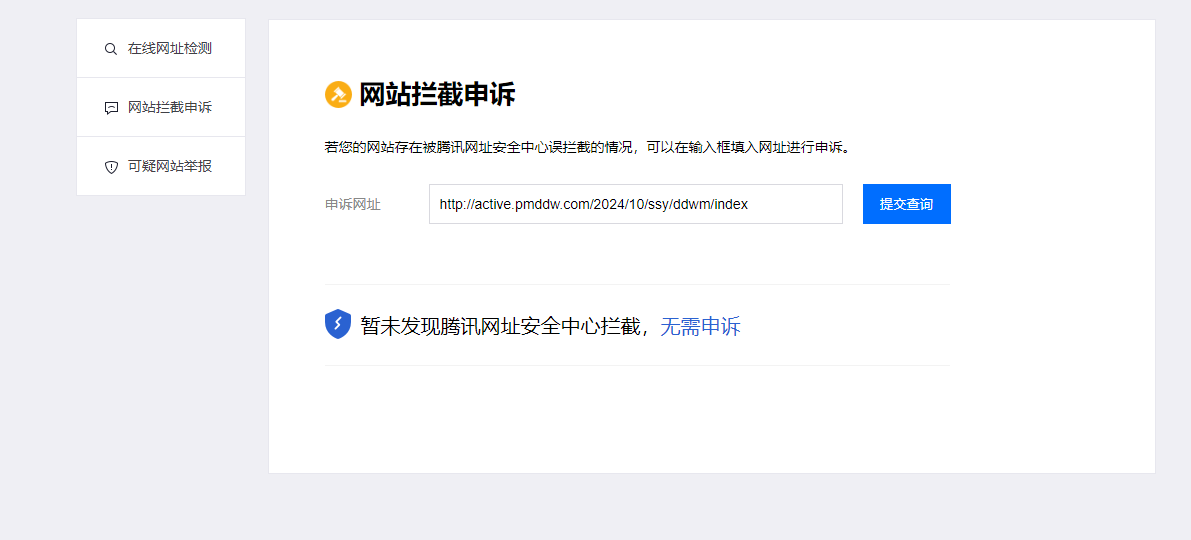Click the blue shield icon beside the result message

338,324
